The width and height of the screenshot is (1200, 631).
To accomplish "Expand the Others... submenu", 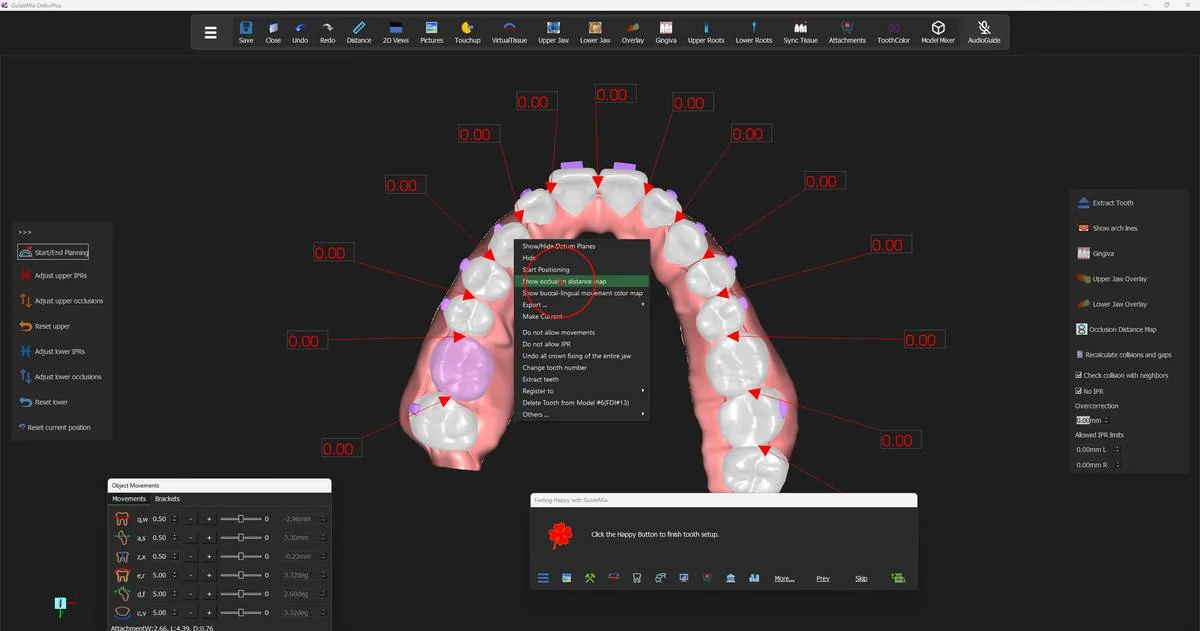I will pyautogui.click(x=582, y=414).
